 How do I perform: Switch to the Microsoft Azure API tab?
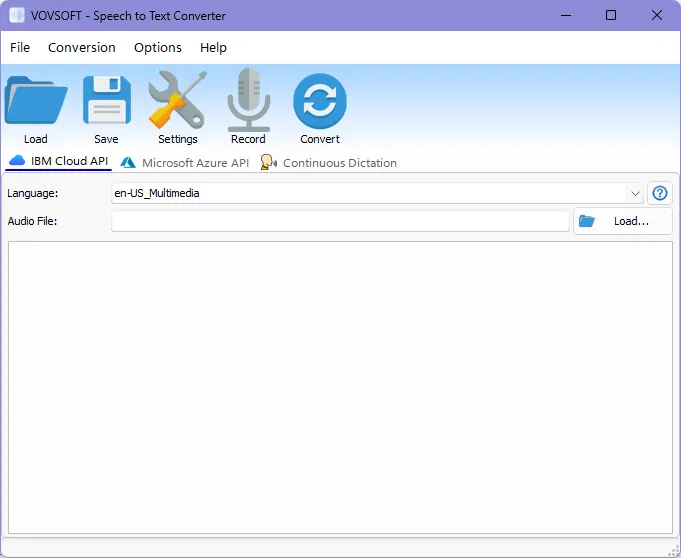pyautogui.click(x=185, y=163)
